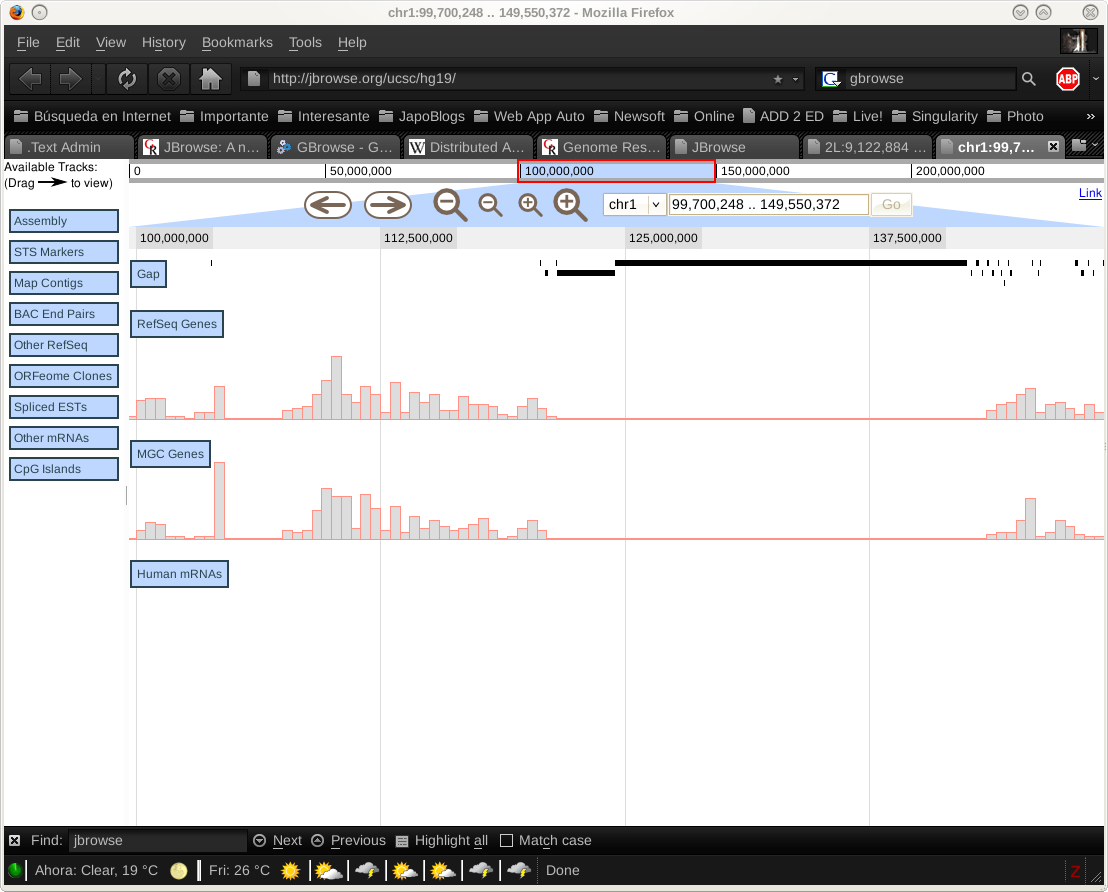1108x892 pixels.
Task: Click the genomic location coordinates field
Action: pyautogui.click(x=768, y=204)
